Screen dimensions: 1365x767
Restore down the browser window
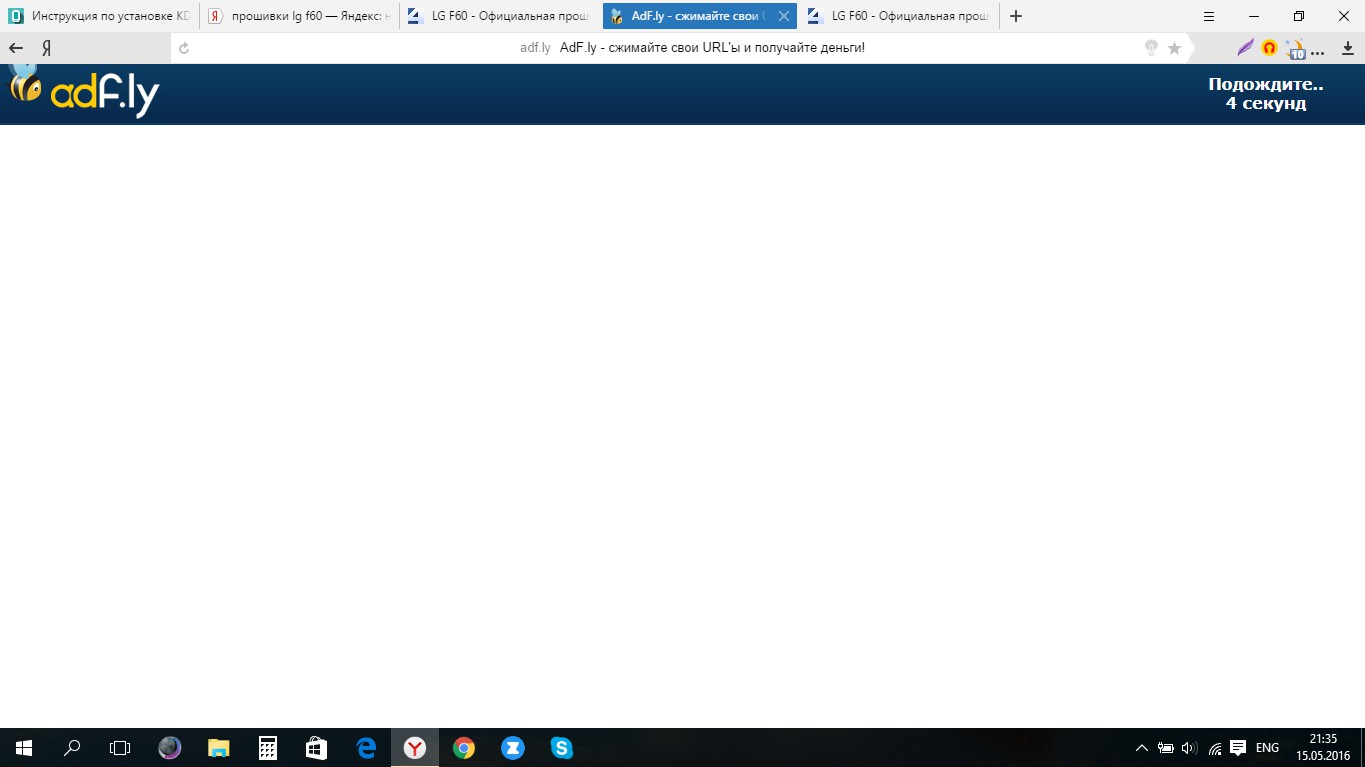[1299, 16]
